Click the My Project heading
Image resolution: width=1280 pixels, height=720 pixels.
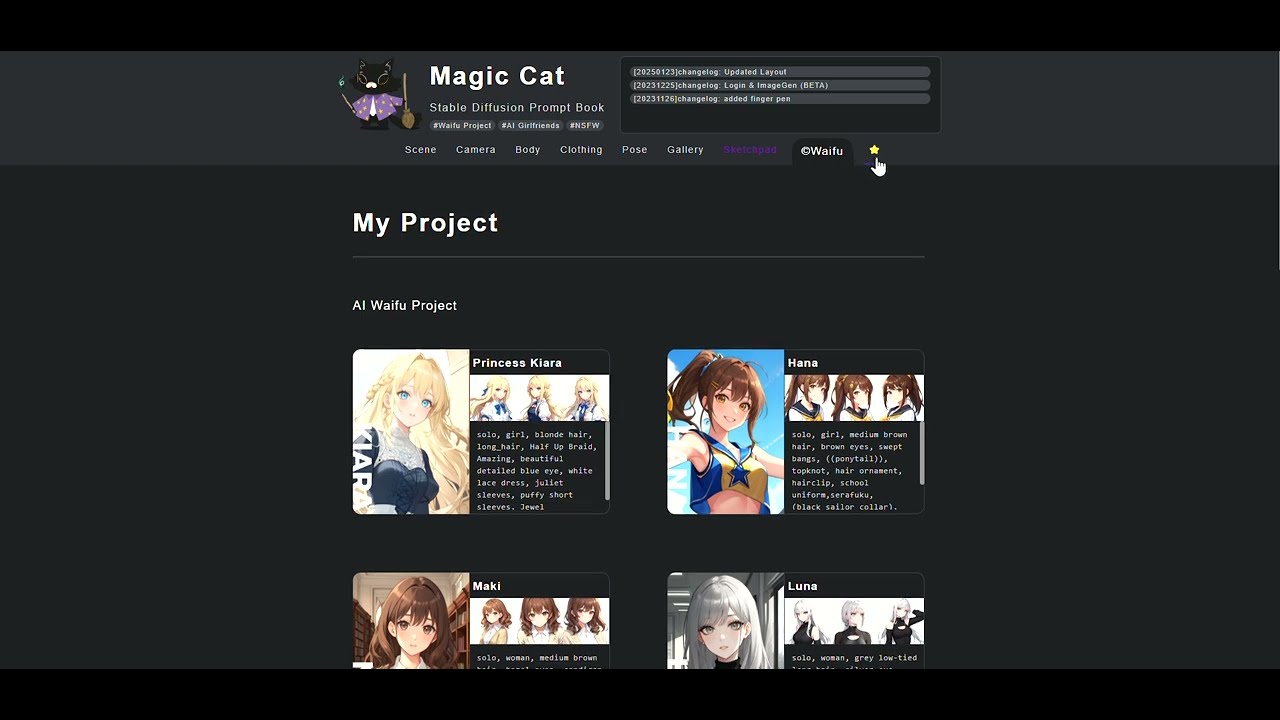coord(425,223)
